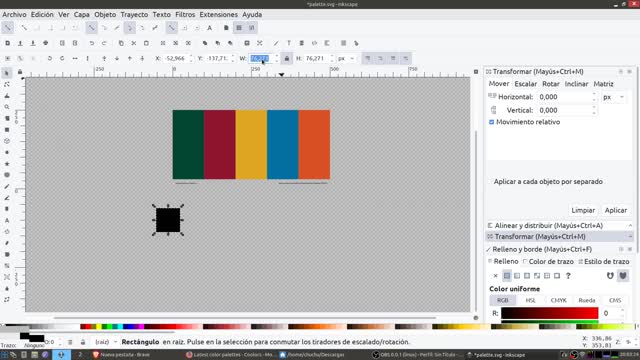Select the Spiral tool in the toolbox
This screenshot has height=360, width=640.
(x=7, y=175)
